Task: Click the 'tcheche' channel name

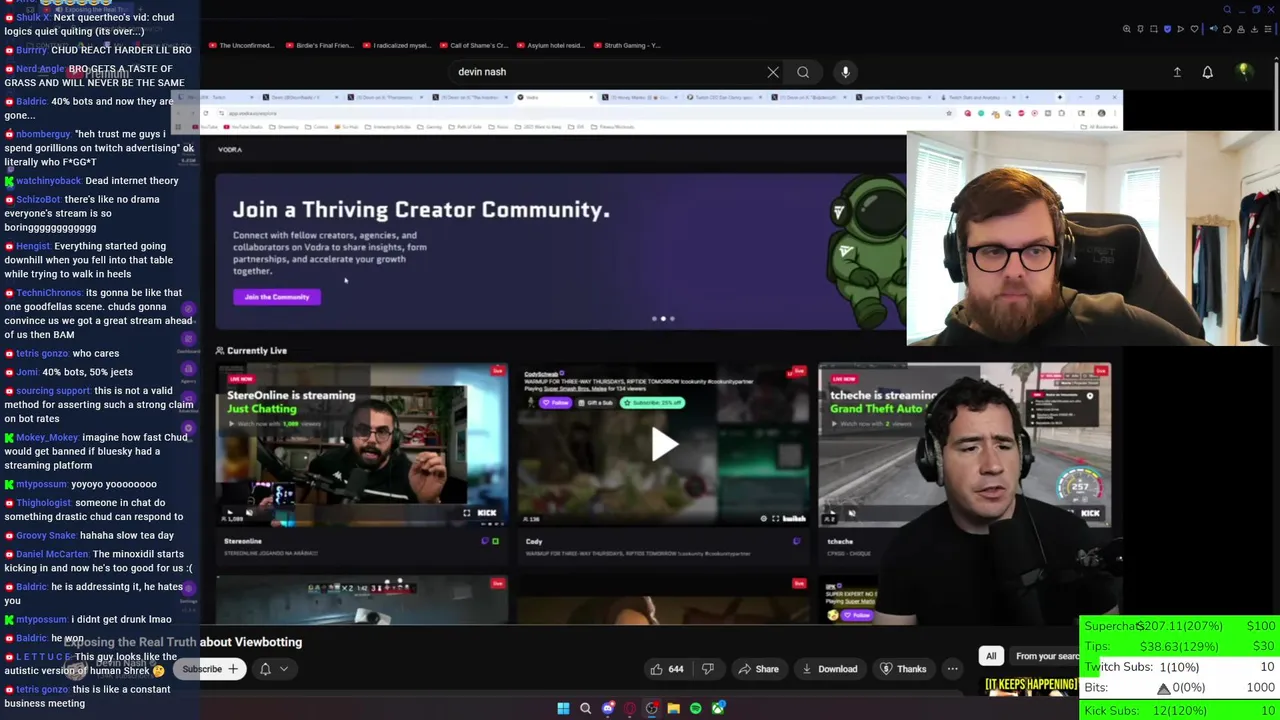Action: click(840, 541)
